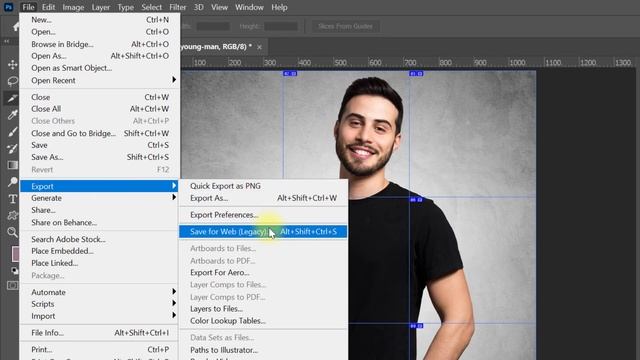This screenshot has width=640, height=360.
Task: Choose Place Linked...
Action: (100, 263)
